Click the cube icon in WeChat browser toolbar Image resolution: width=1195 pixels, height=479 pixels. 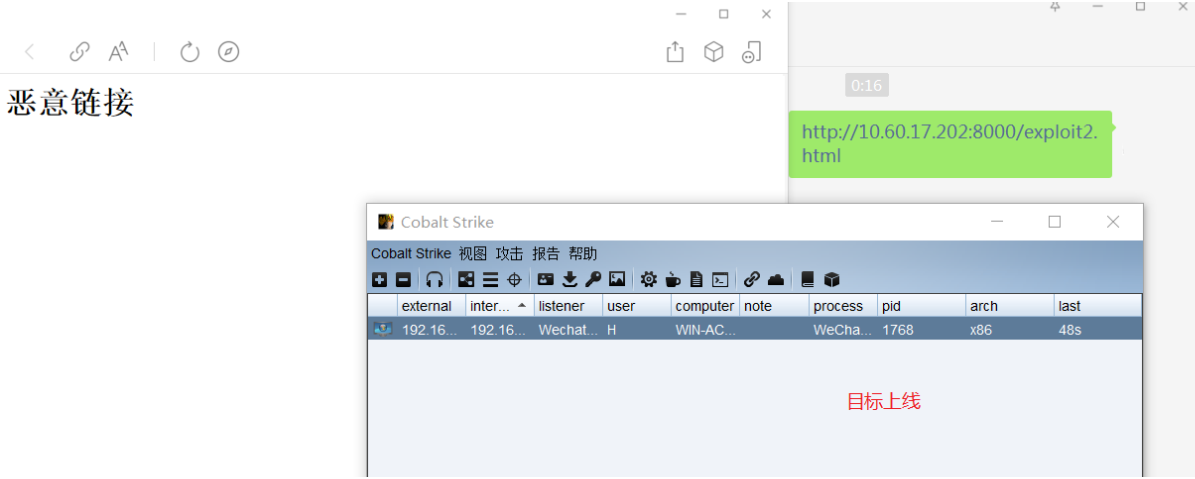coord(713,52)
